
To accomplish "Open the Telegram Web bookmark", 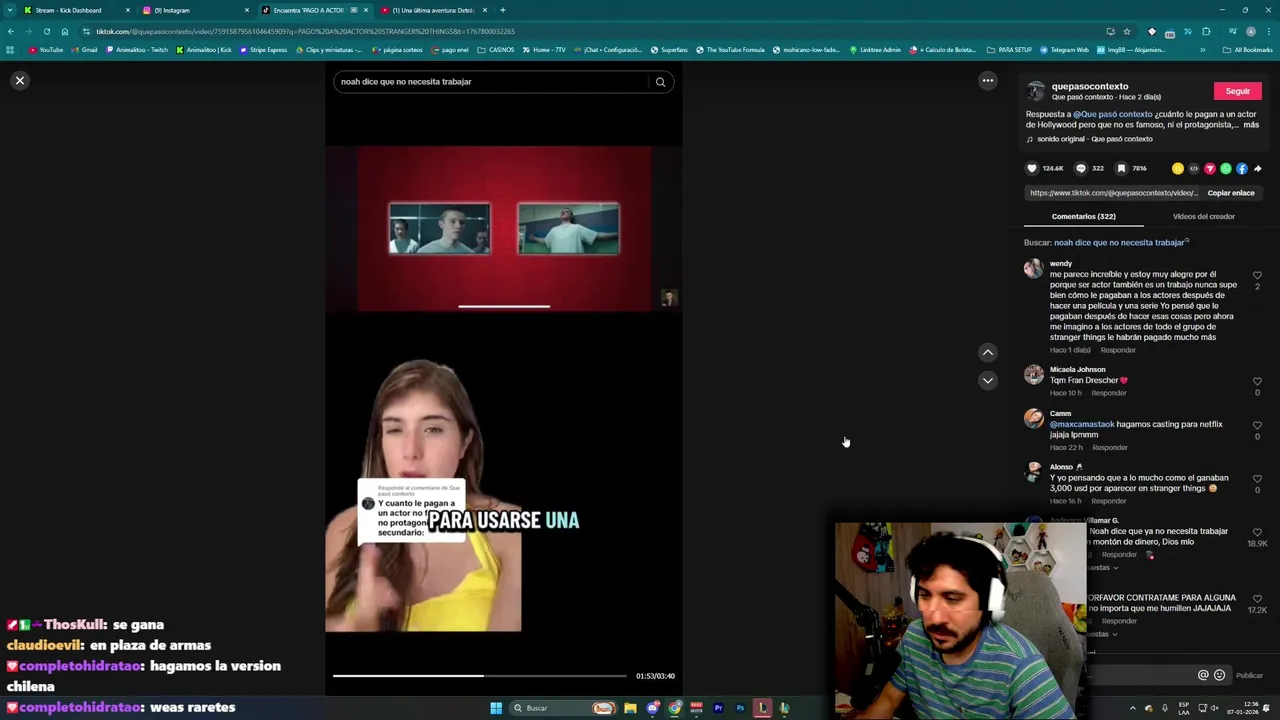I will pyautogui.click(x=1064, y=49).
